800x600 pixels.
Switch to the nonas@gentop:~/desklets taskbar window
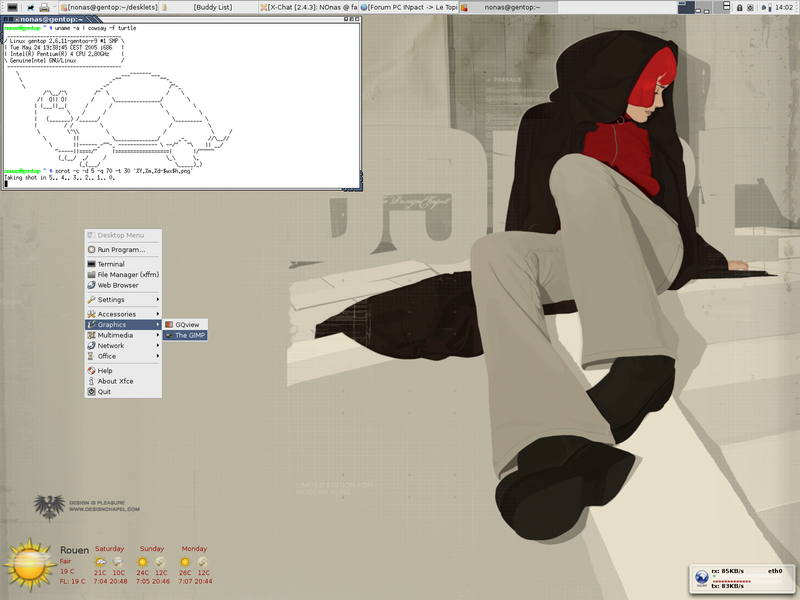coord(109,7)
